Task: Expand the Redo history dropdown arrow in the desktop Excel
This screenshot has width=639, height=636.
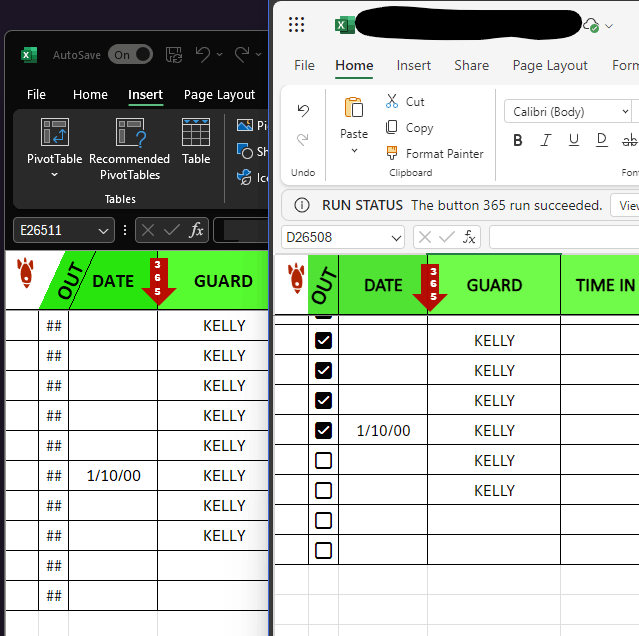Action: tap(258, 54)
